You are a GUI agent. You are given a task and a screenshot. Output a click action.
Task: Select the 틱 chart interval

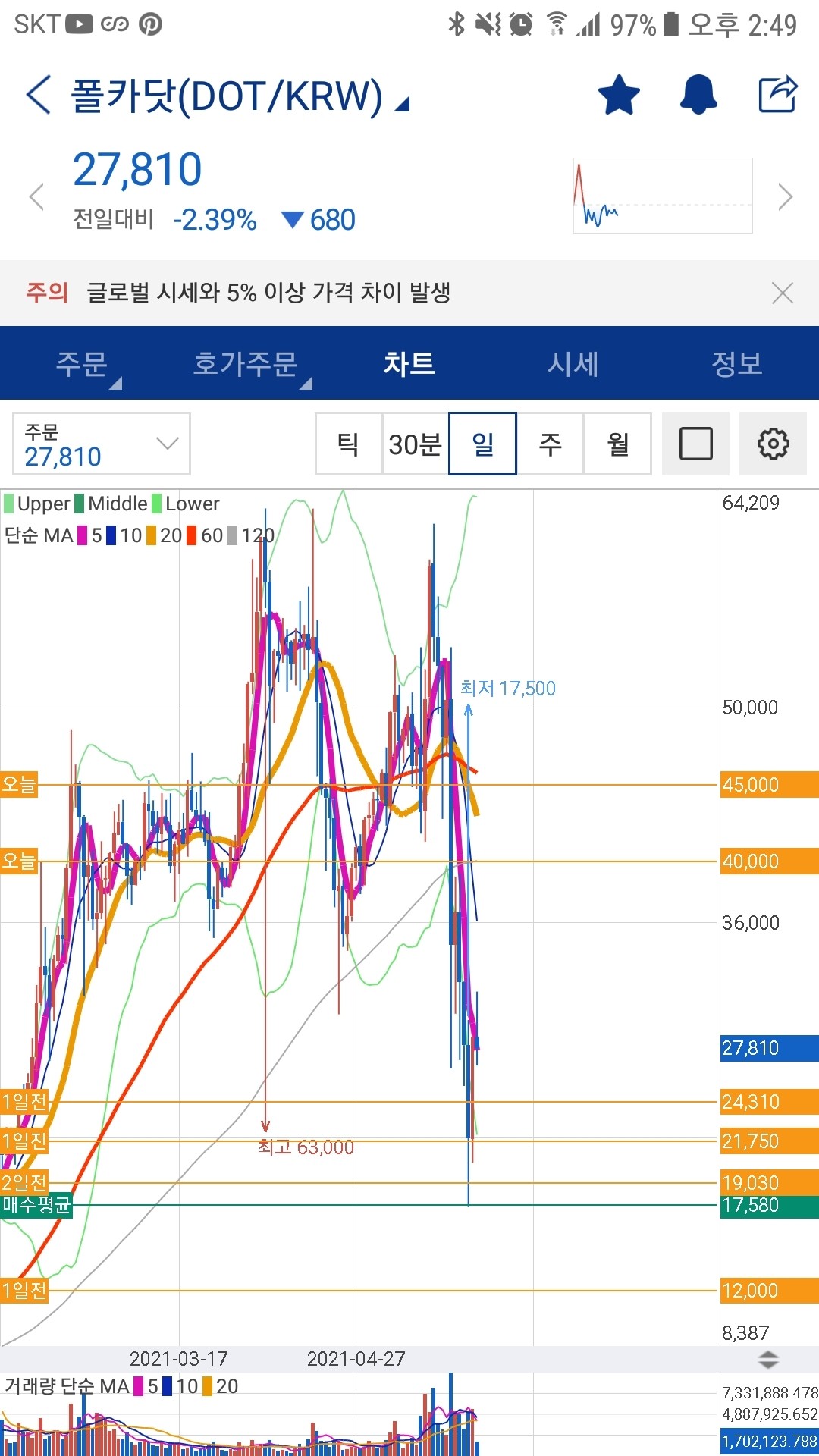349,444
